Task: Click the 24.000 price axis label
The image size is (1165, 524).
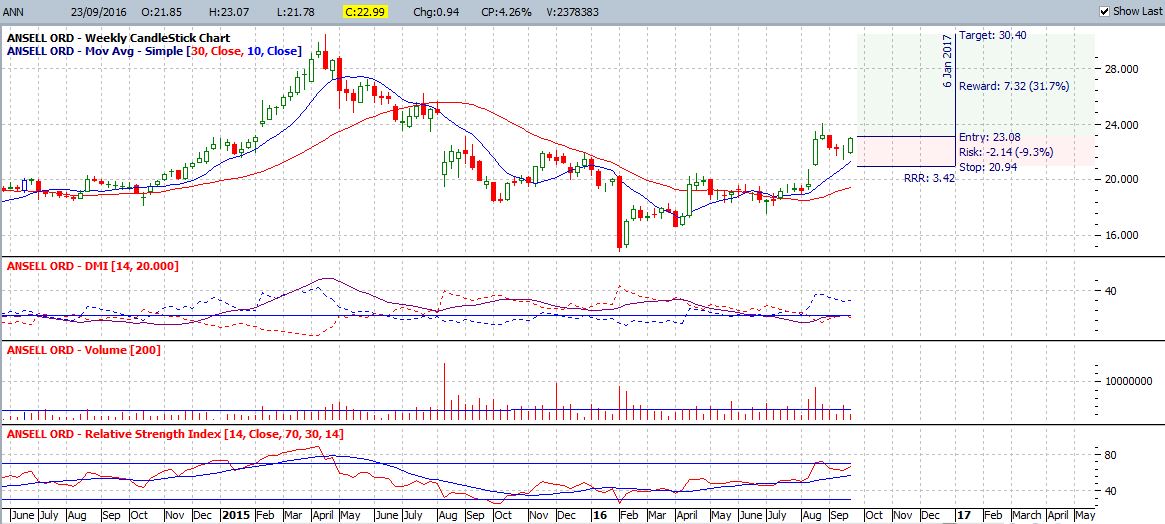Action: pyautogui.click(x=1123, y=125)
